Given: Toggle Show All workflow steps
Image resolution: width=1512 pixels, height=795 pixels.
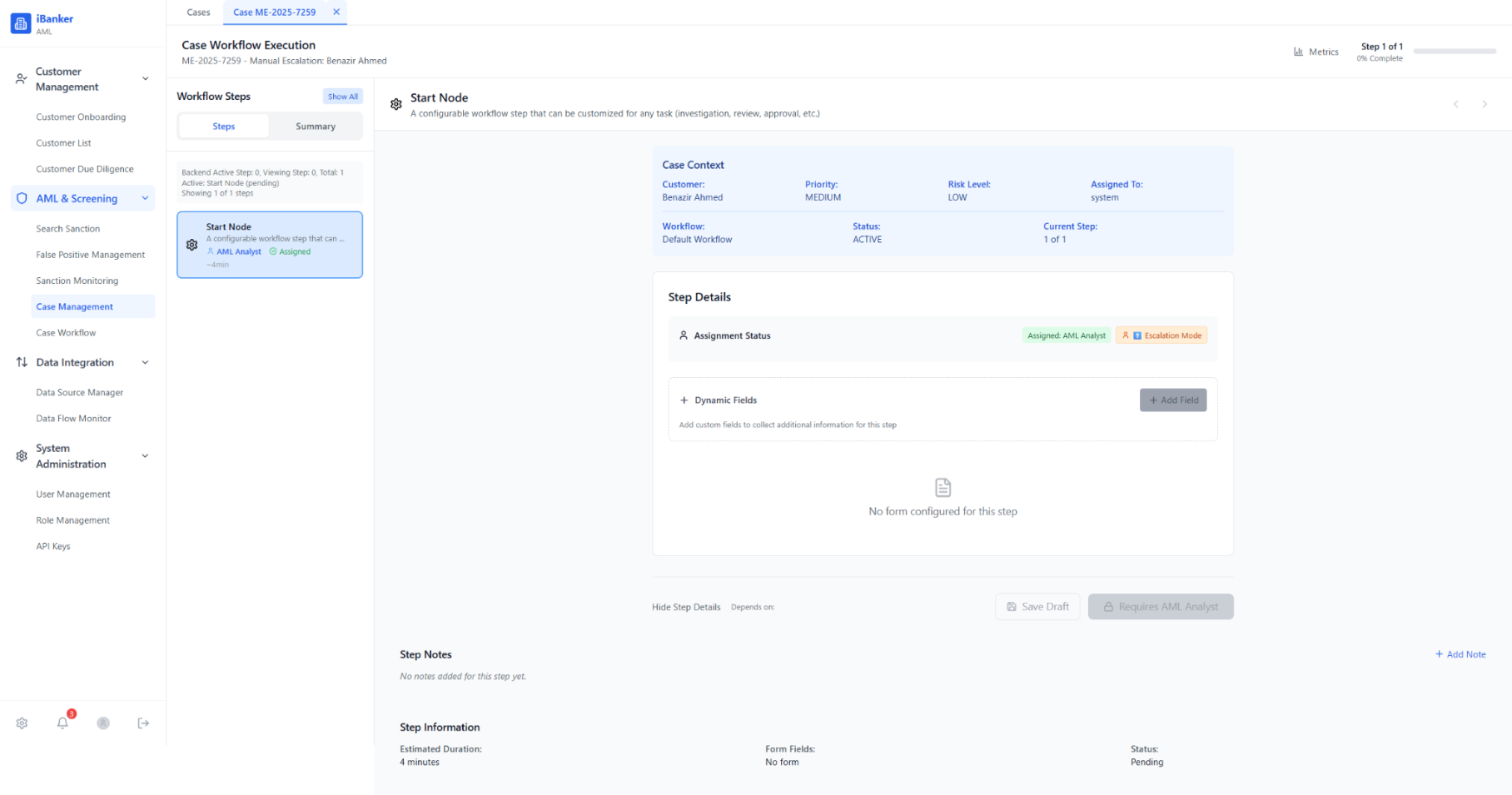Looking at the screenshot, I should pyautogui.click(x=342, y=97).
